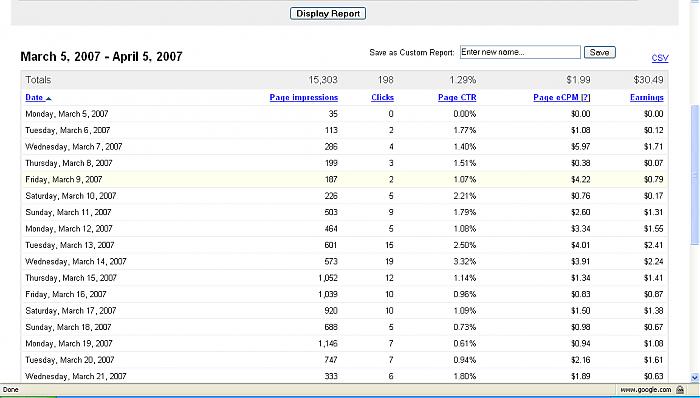Image resolution: width=700 pixels, height=398 pixels.
Task: Click clicks value 19 for March 14
Action: click(389, 261)
